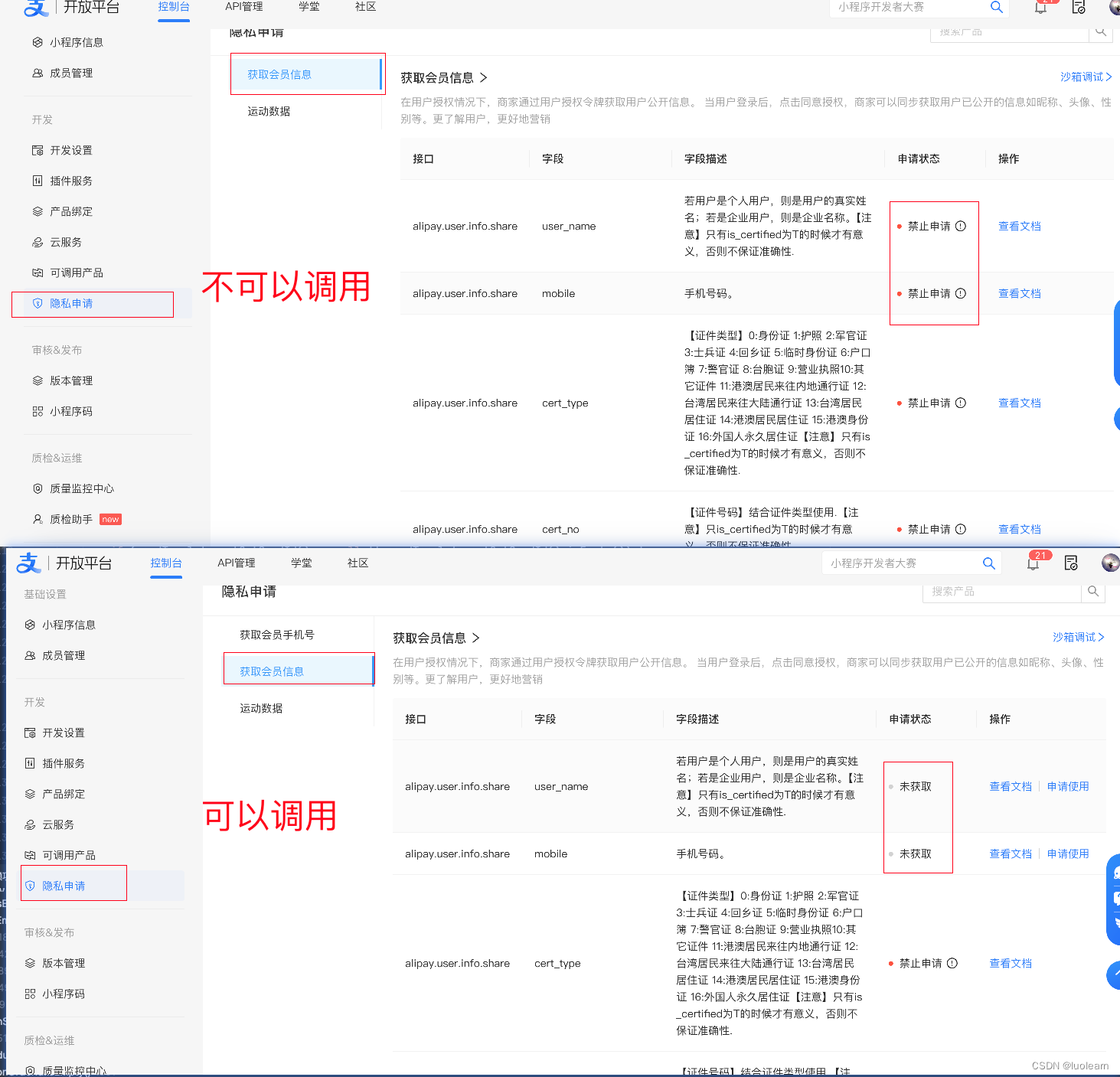Click info icon beside lower cert_type status

point(952,963)
